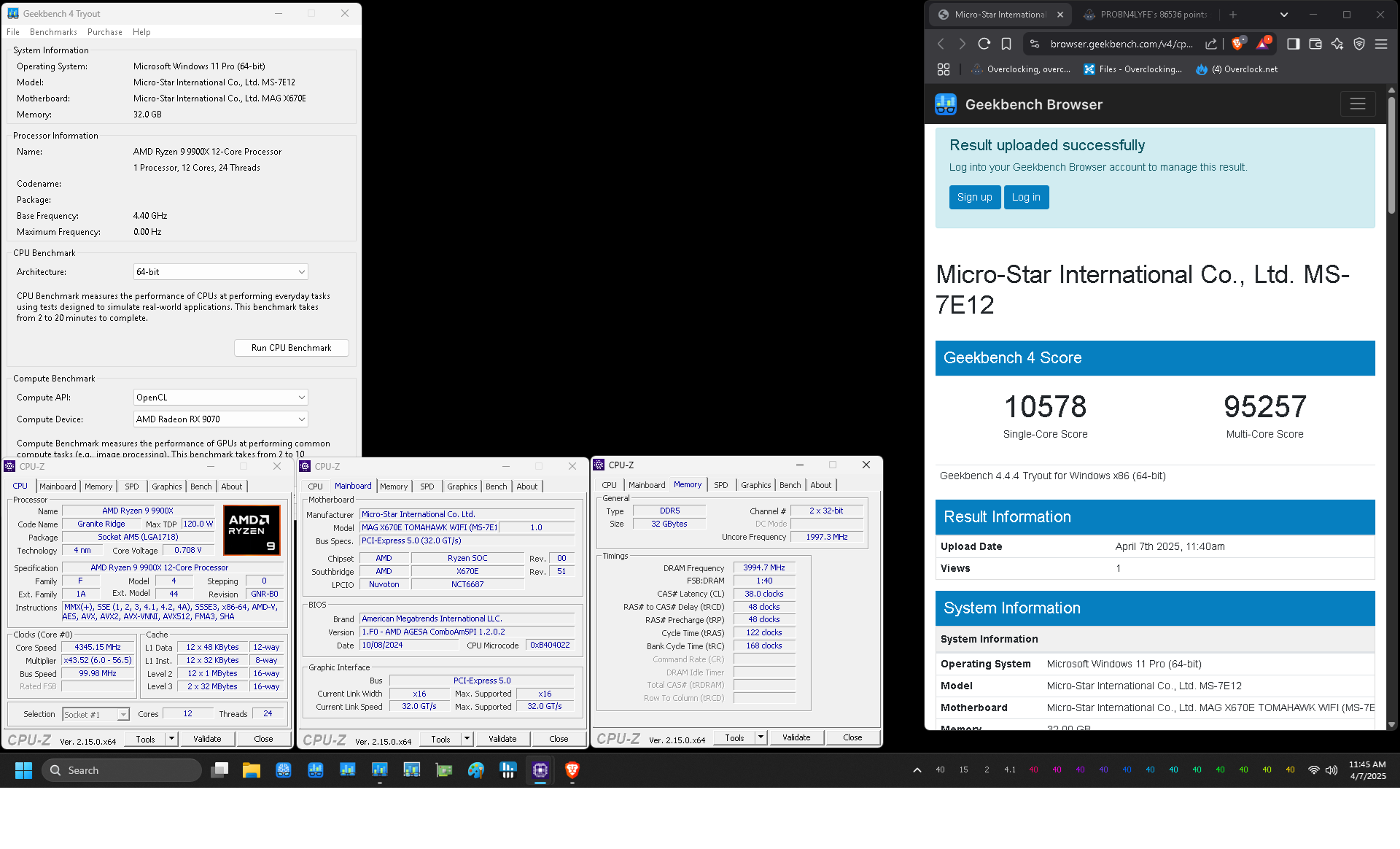The width and height of the screenshot is (1400, 849).
Task: Expand Tools arrow in CPU-Z memory window
Action: [x=761, y=737]
